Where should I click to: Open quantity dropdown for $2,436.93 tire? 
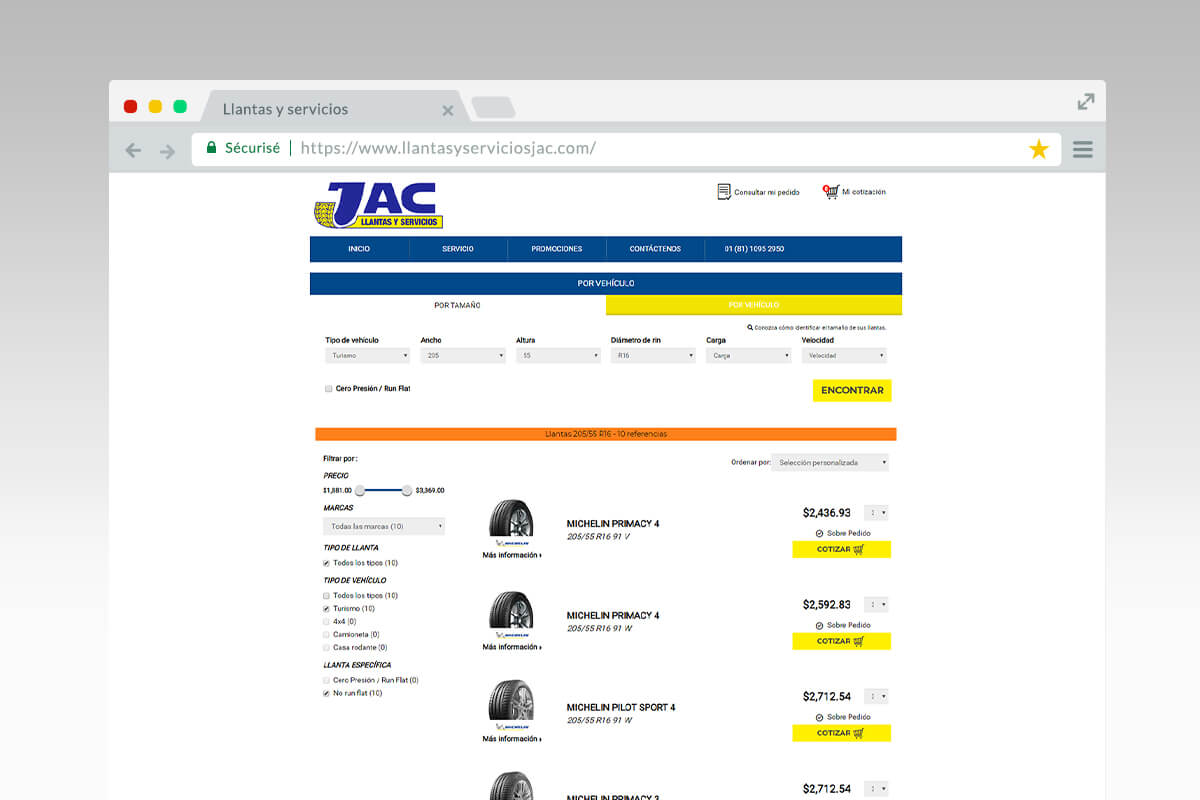(x=876, y=513)
